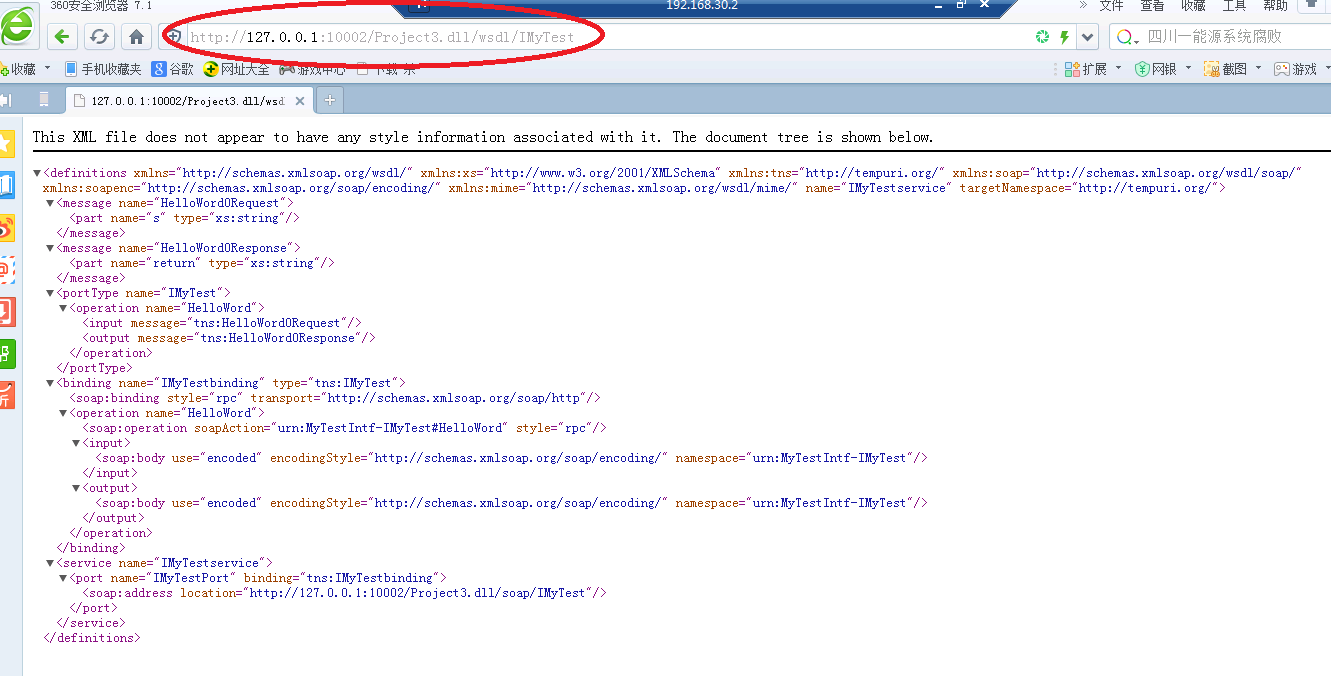This screenshot has height=676, width=1331.
Task: Click the sidebar toggle icon left of tabs
Action: (x=5, y=100)
